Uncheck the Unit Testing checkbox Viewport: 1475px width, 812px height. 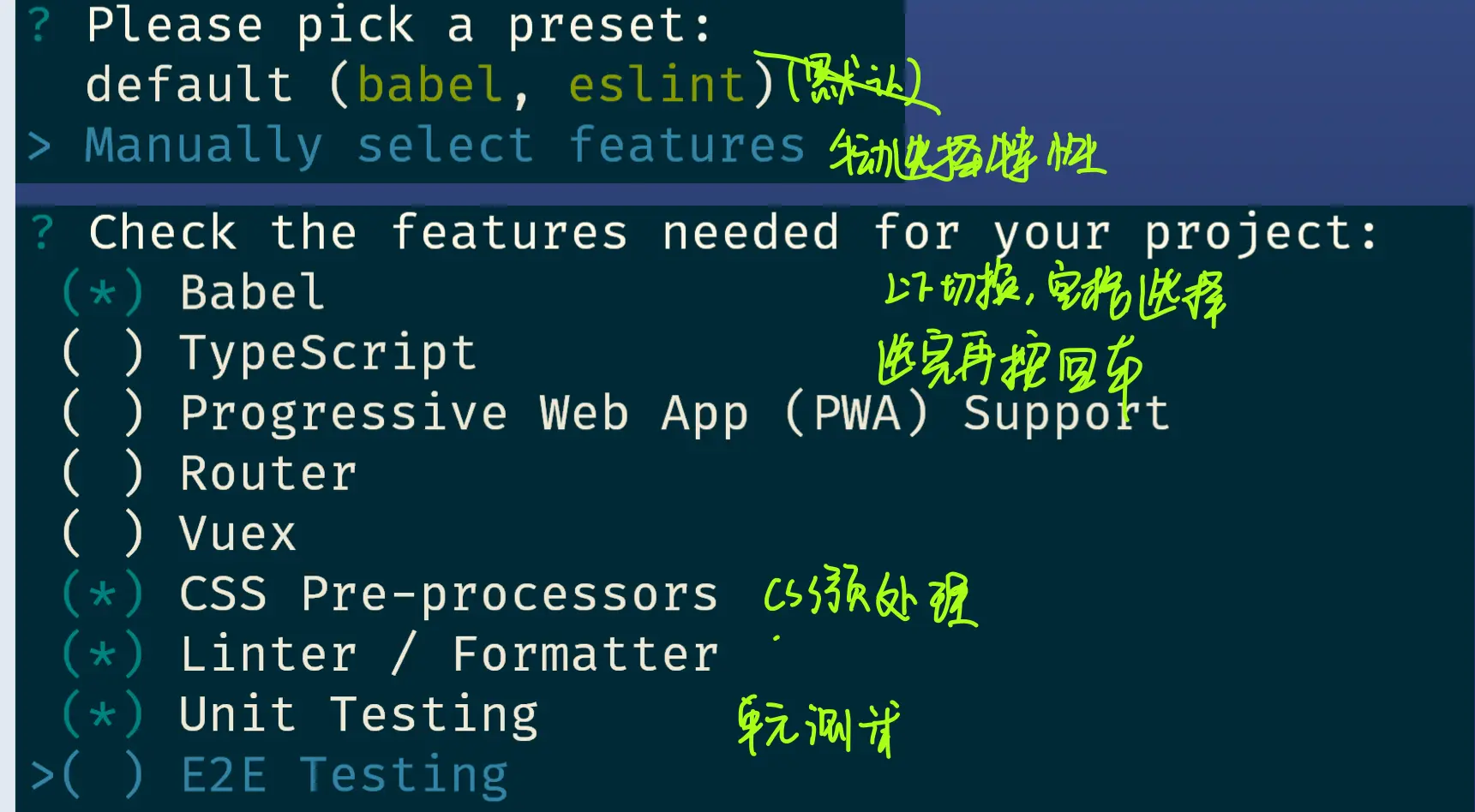(x=102, y=714)
